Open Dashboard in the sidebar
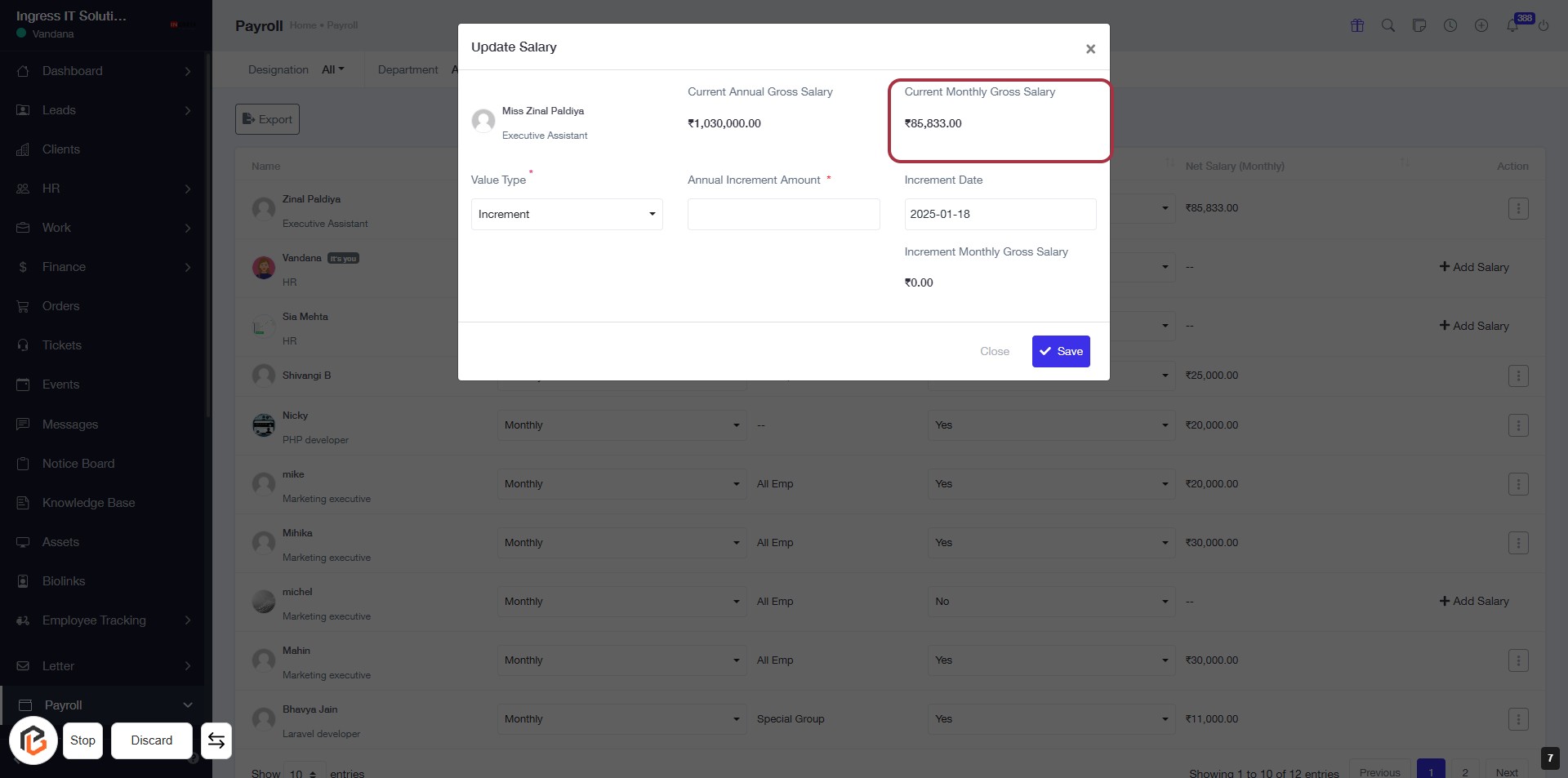Viewport: 1568px width, 778px height. point(73,71)
